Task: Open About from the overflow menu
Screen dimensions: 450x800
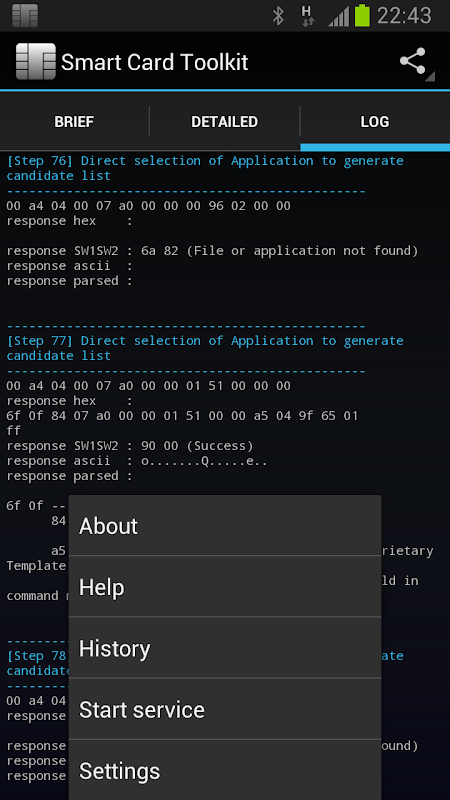Action: tap(225, 526)
